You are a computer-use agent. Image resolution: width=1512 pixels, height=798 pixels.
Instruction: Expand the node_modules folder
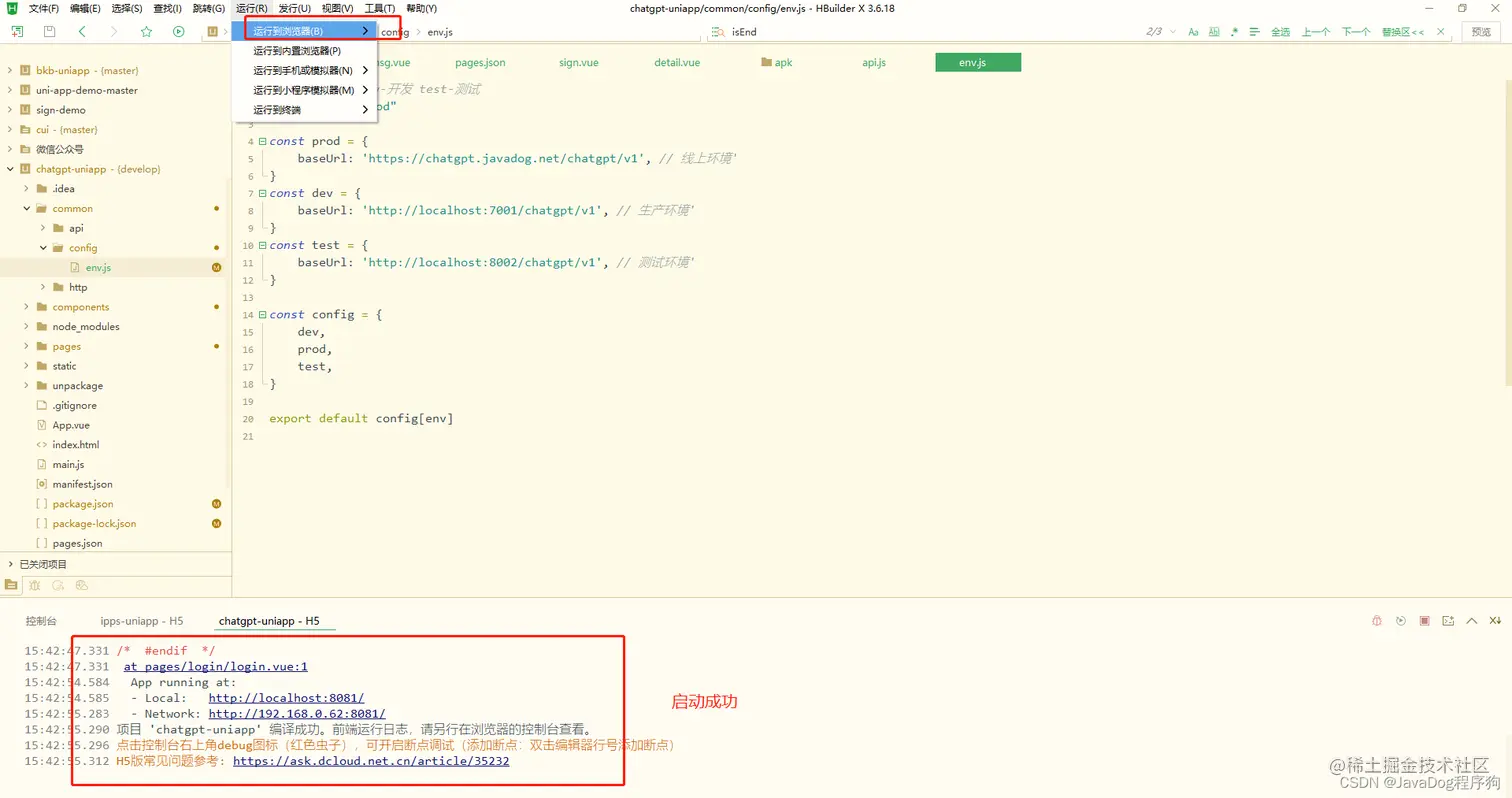[x=27, y=326]
